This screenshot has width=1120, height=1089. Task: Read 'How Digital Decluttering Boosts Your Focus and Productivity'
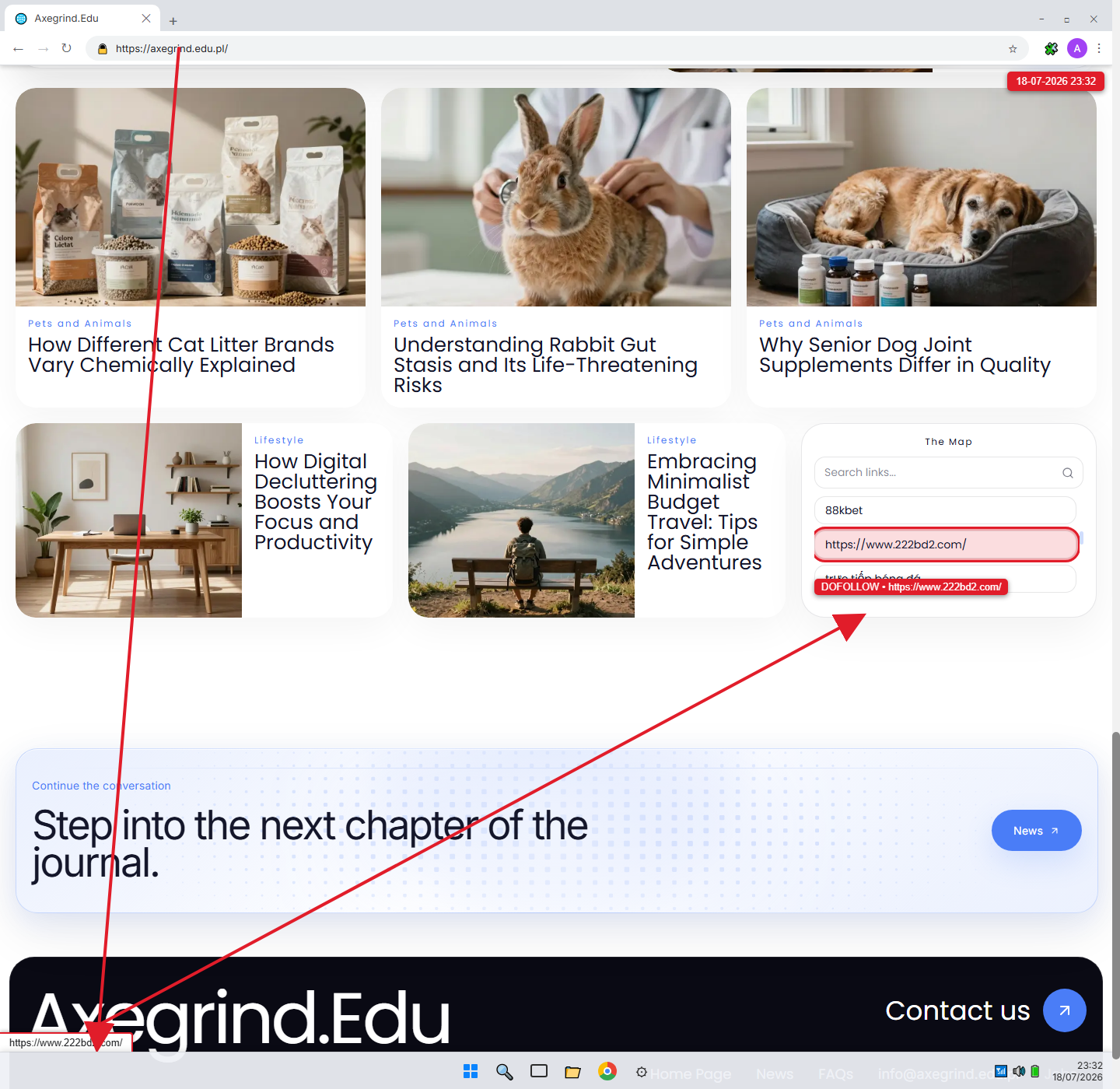pos(315,502)
